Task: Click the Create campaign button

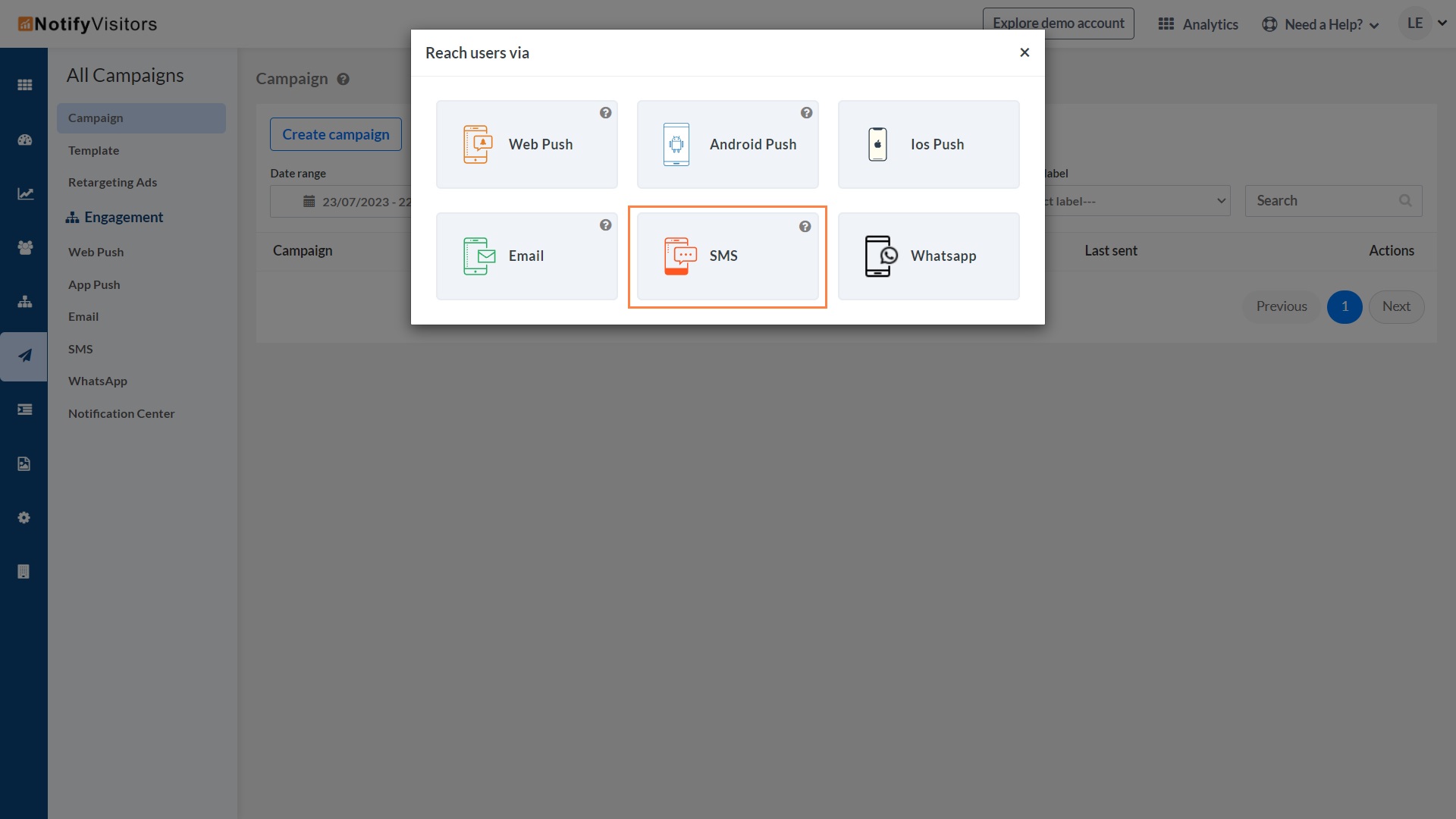Action: pyautogui.click(x=336, y=134)
